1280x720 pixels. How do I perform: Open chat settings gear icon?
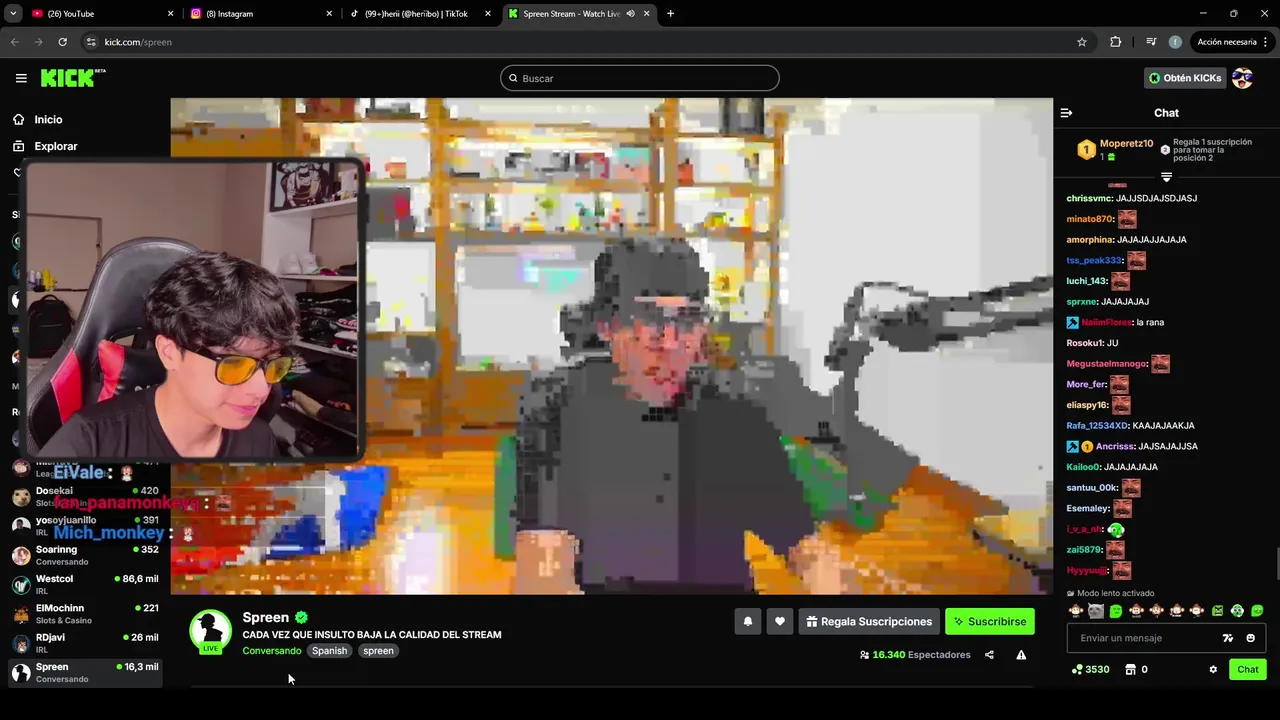tap(1213, 669)
